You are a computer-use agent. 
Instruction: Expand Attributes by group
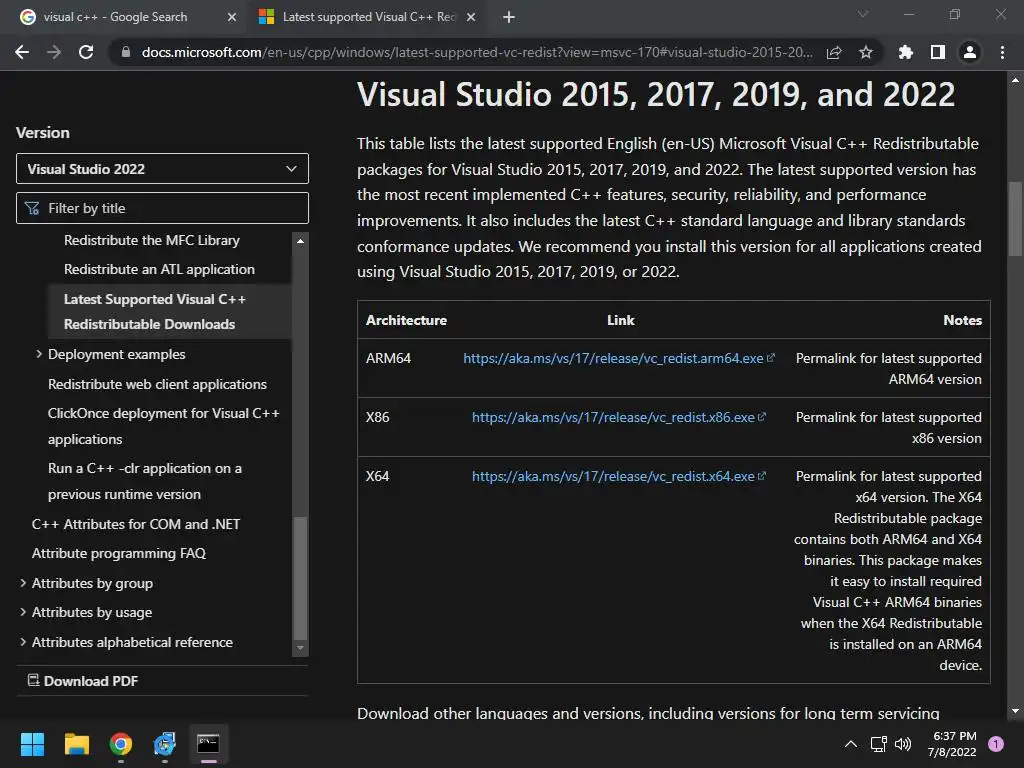tap(92, 583)
